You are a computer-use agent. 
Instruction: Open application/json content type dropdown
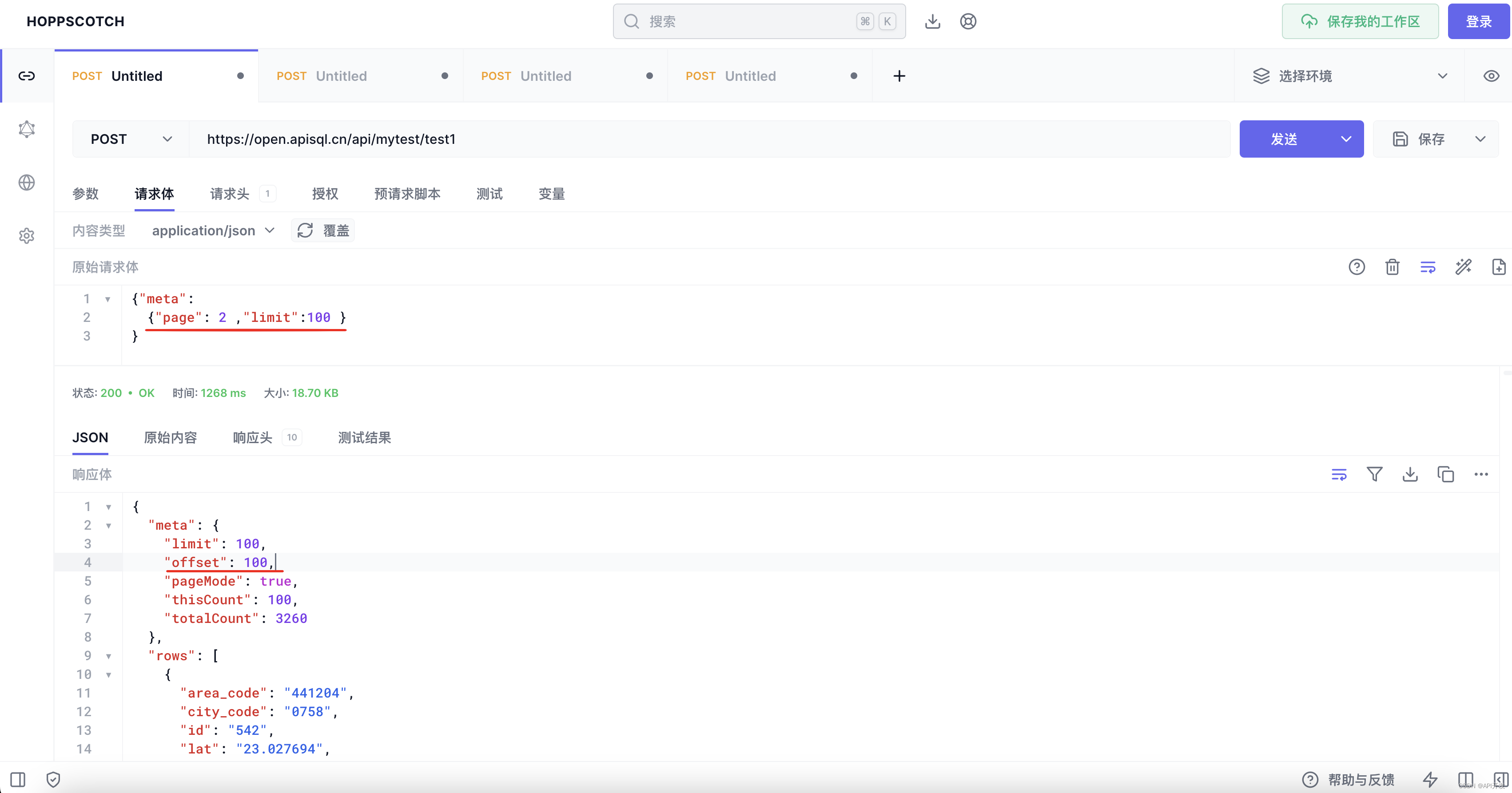(212, 230)
